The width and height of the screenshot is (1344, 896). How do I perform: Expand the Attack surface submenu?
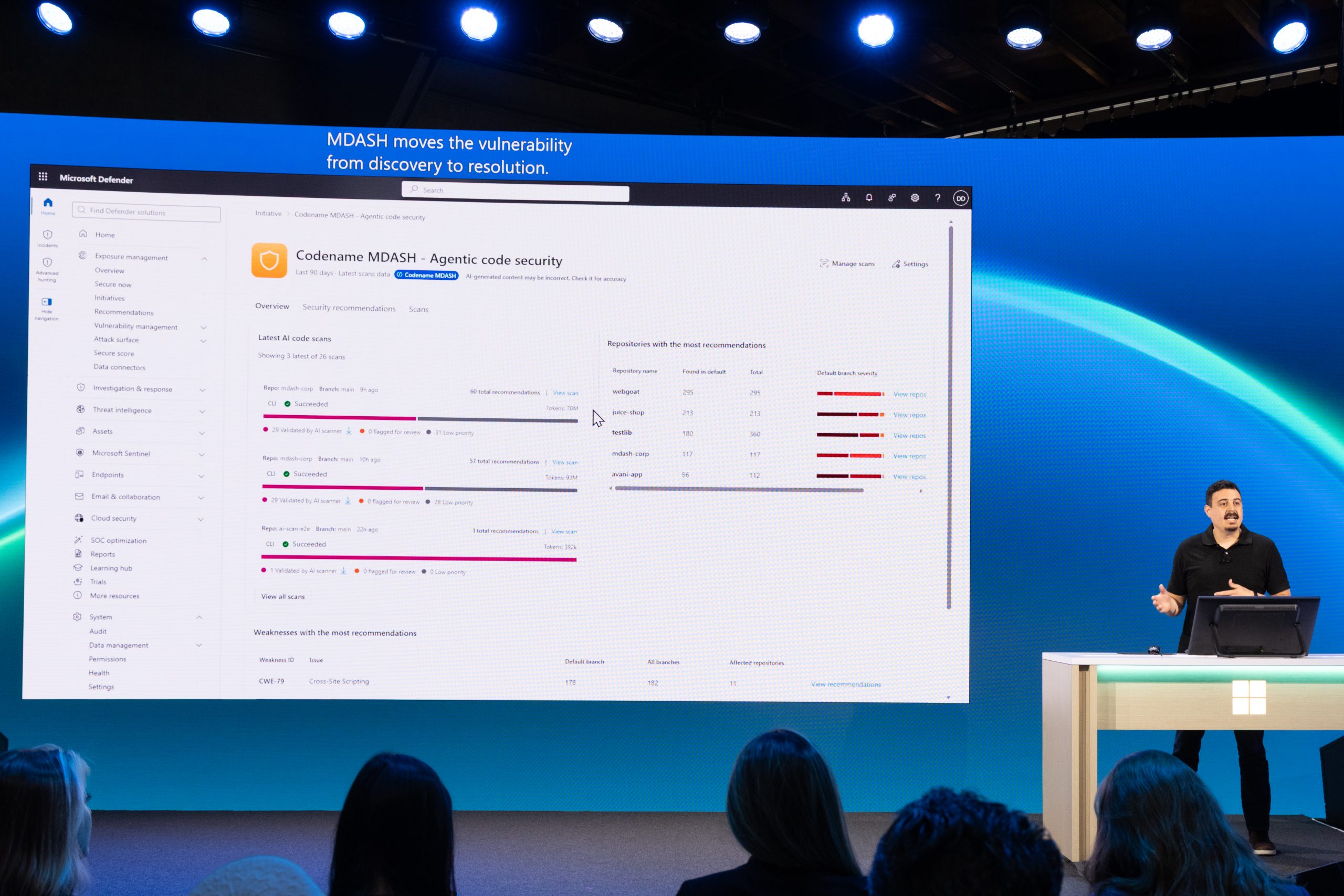pyautogui.click(x=203, y=341)
